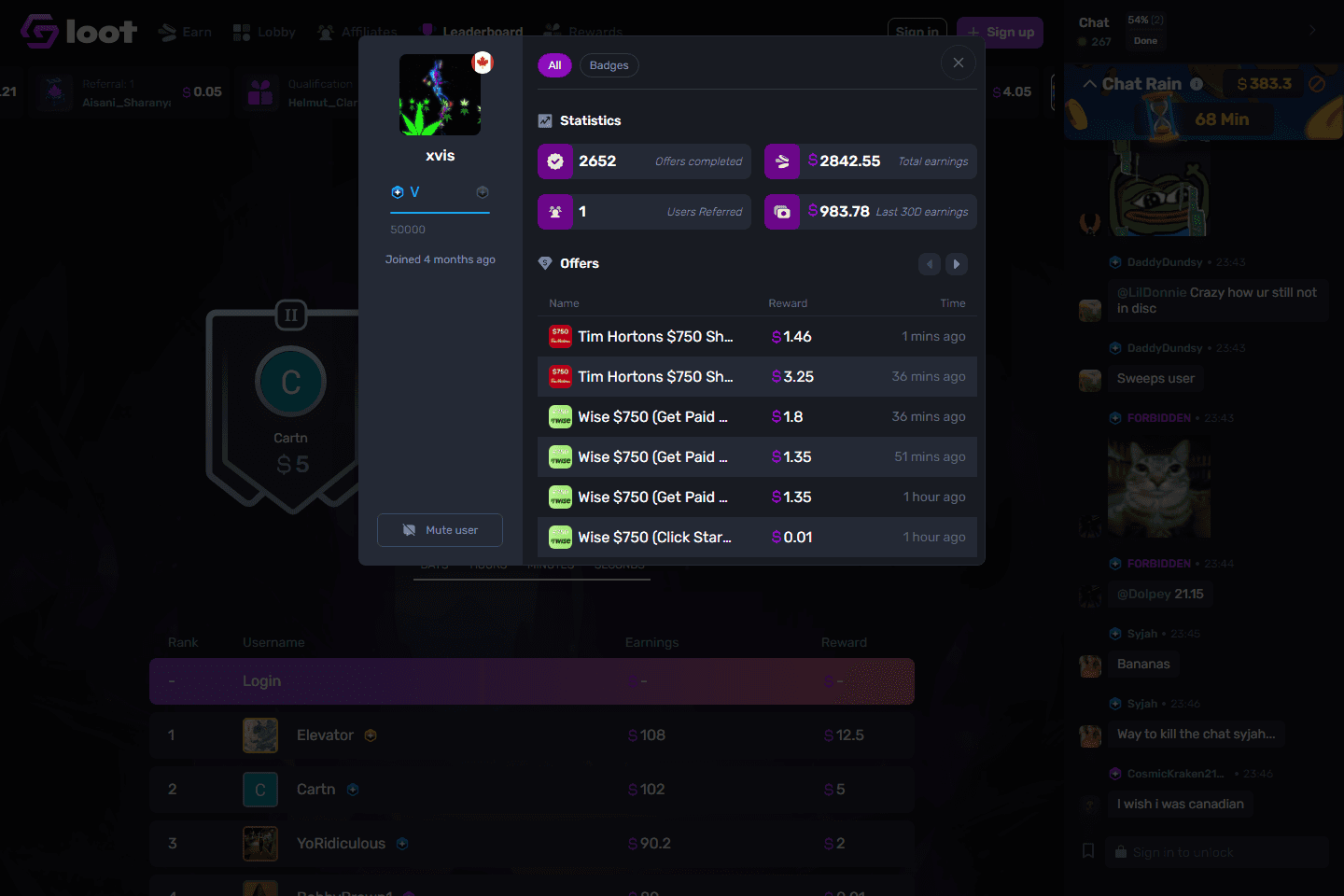The height and width of the screenshot is (896, 1344).
Task: Click Aisani_Sharanya referral ticker item
Action: (129, 92)
